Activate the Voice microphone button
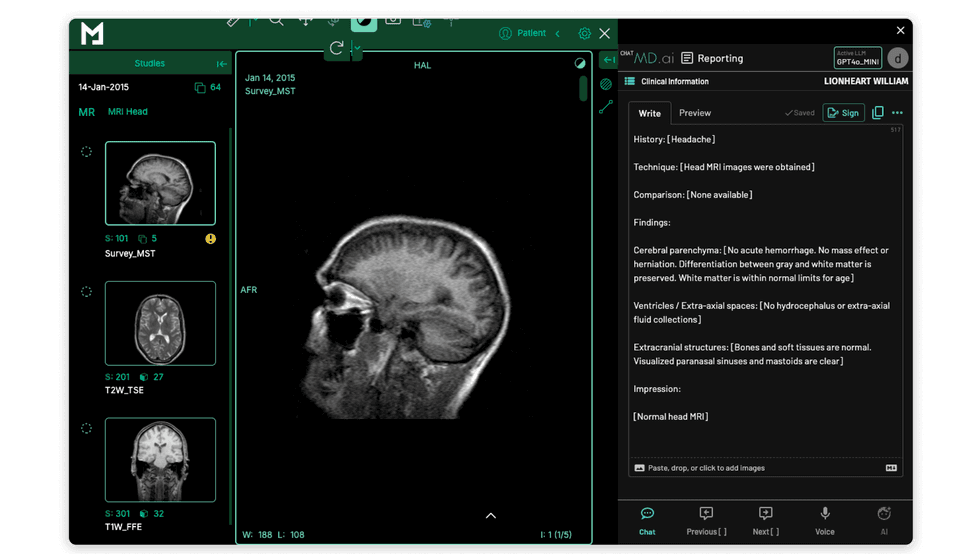Viewport: 980px width, 554px height. [825, 521]
